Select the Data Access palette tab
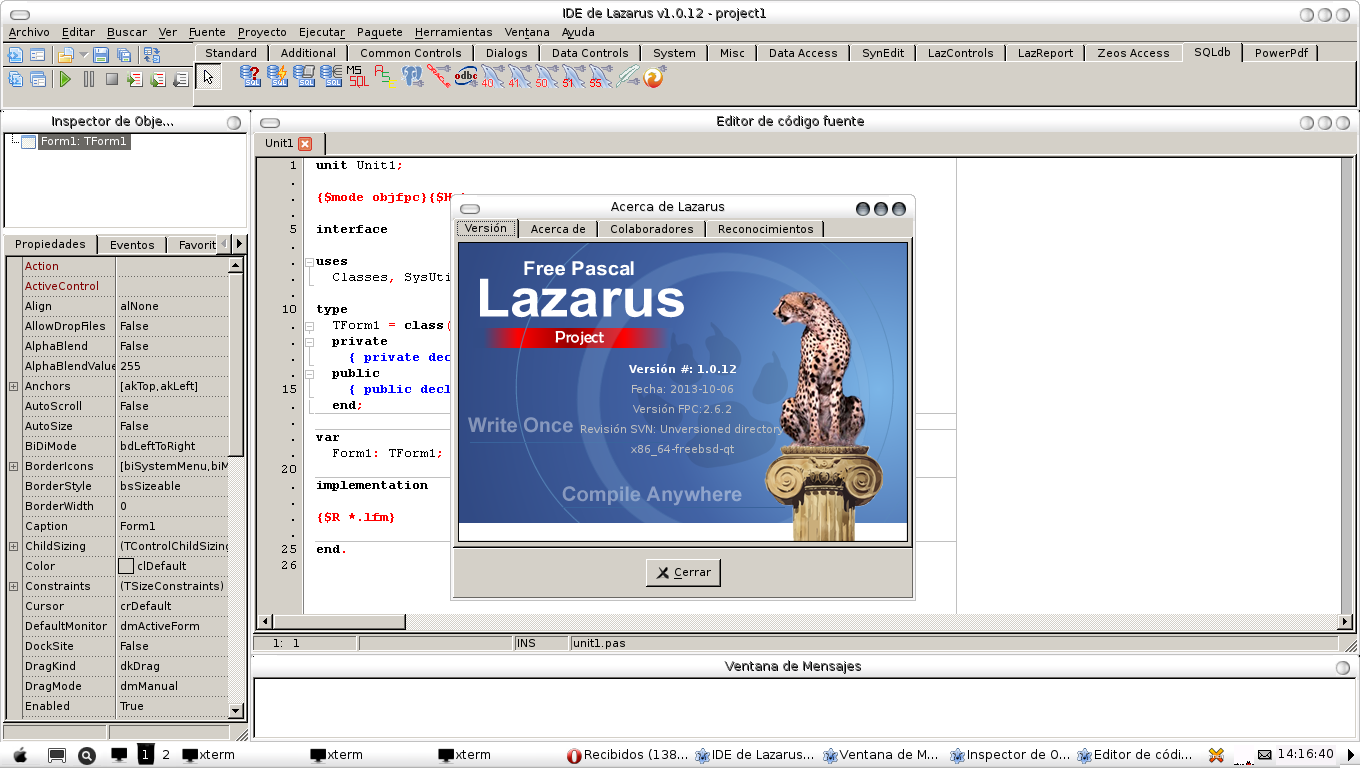The image size is (1360, 768). coord(803,53)
